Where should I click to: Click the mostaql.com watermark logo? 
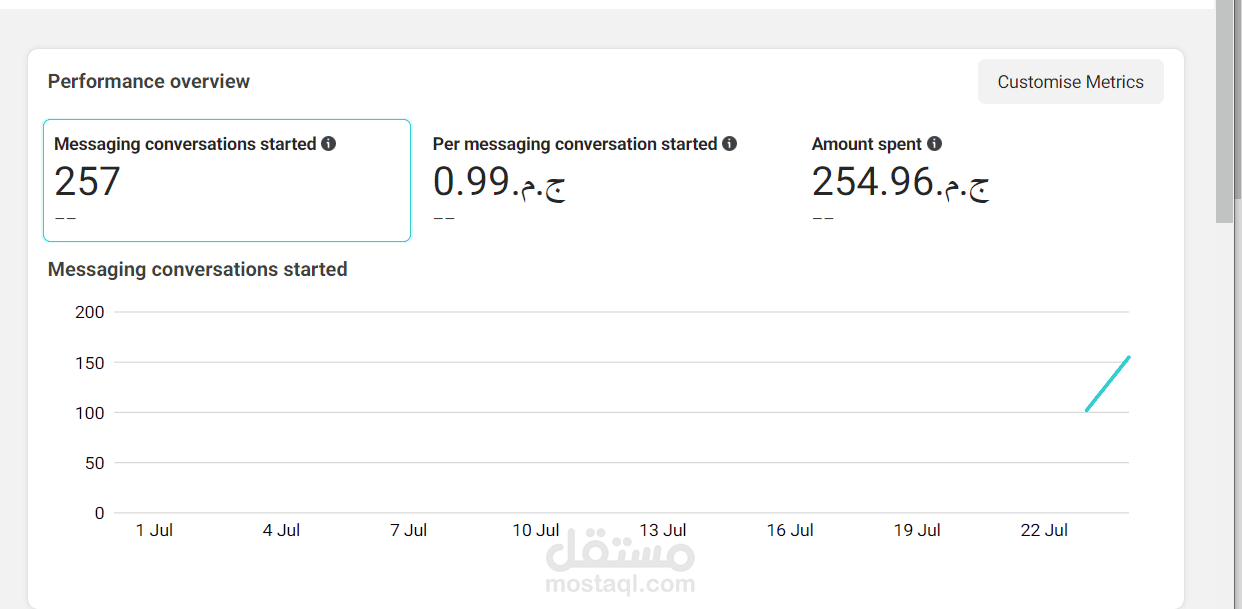(620, 562)
